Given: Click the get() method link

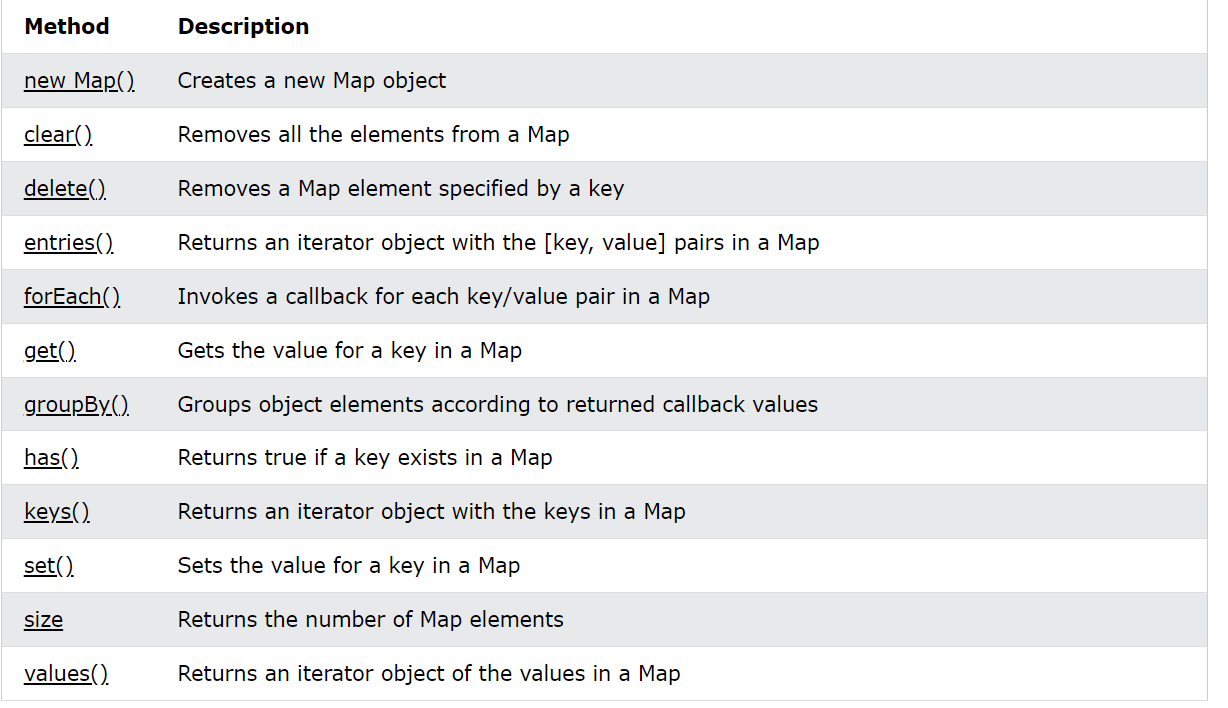Looking at the screenshot, I should 50,351.
